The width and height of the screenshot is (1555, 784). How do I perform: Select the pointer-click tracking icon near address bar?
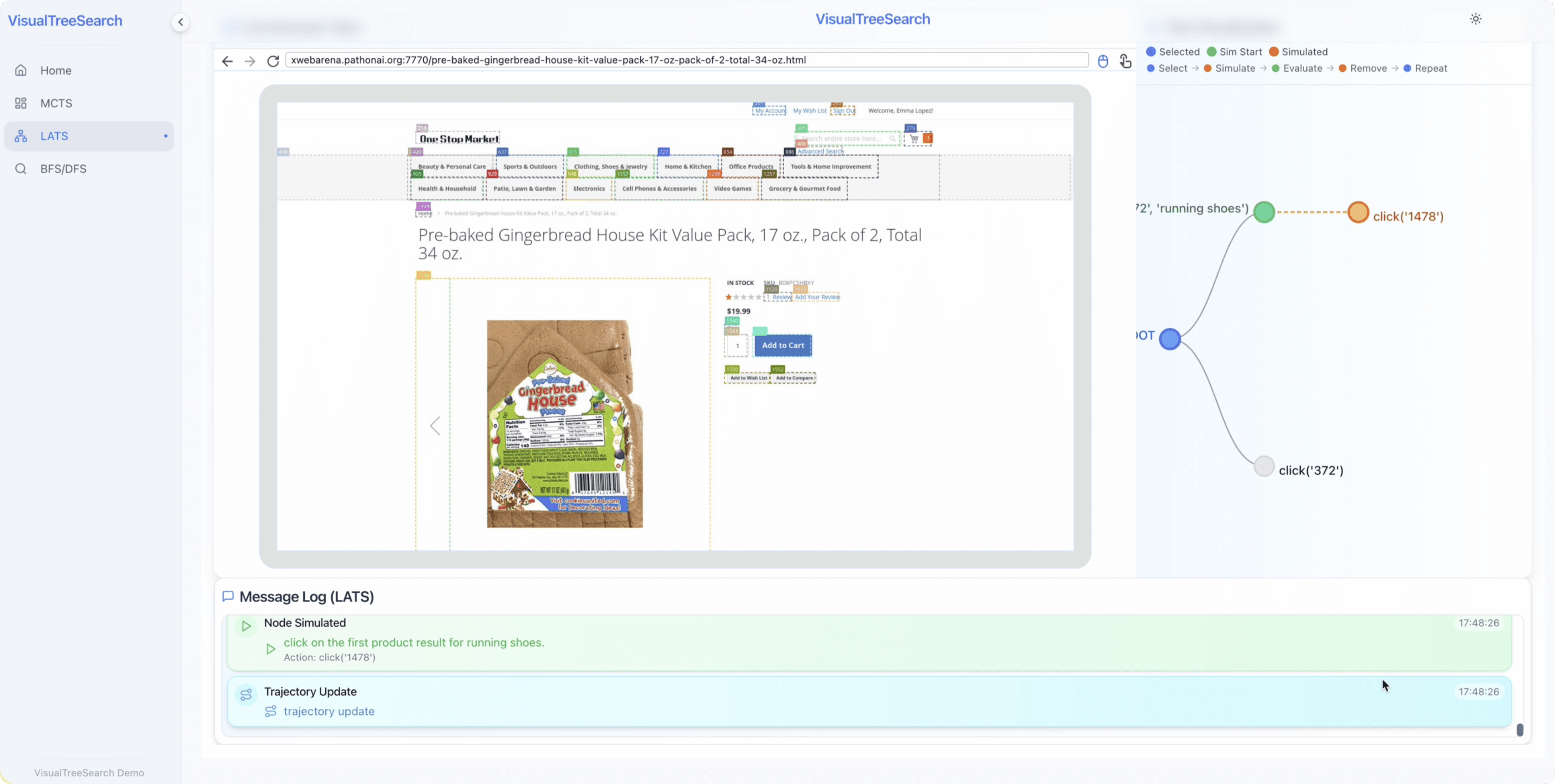click(1125, 62)
